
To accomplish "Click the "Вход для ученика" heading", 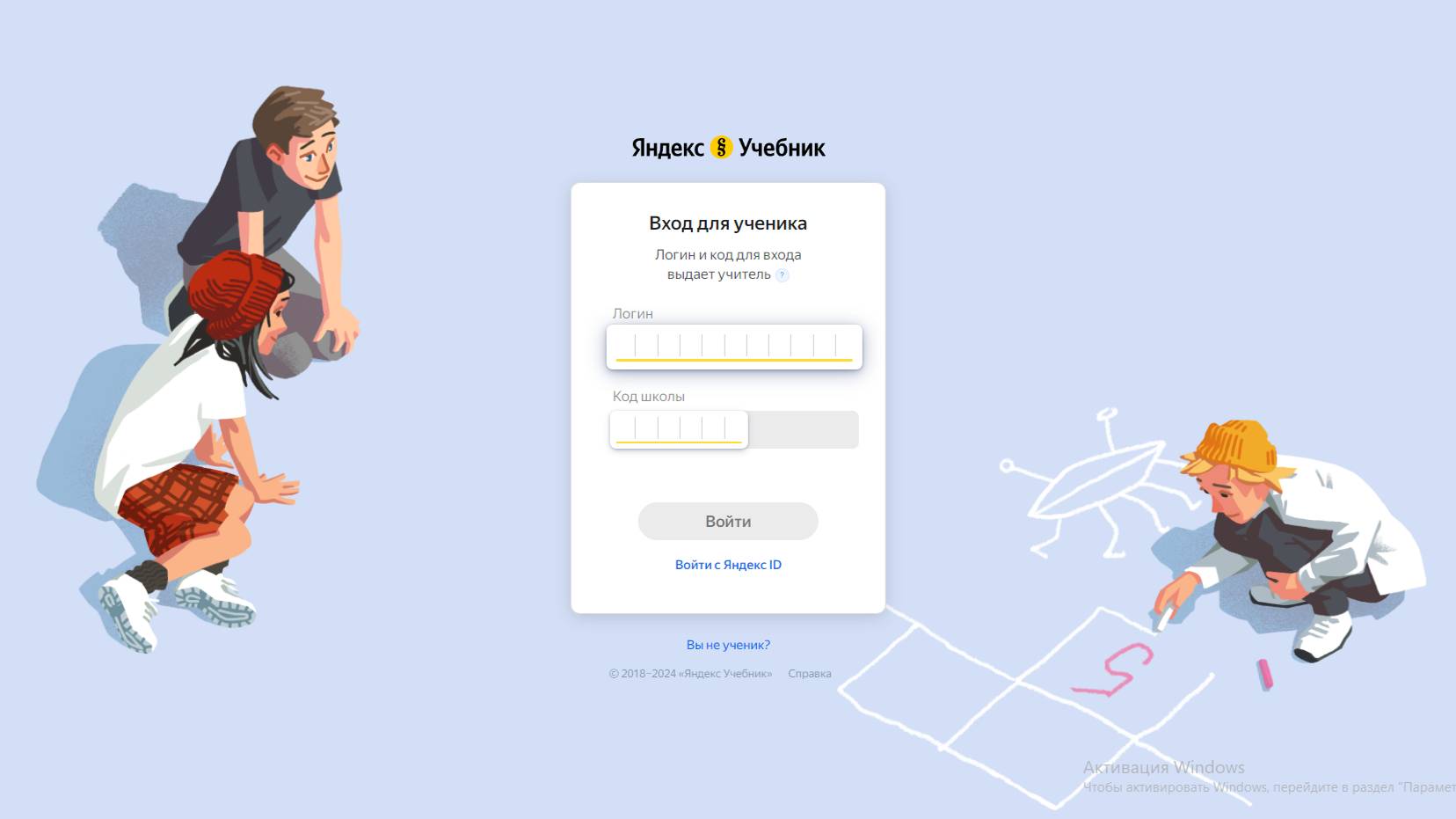I will [x=728, y=223].
